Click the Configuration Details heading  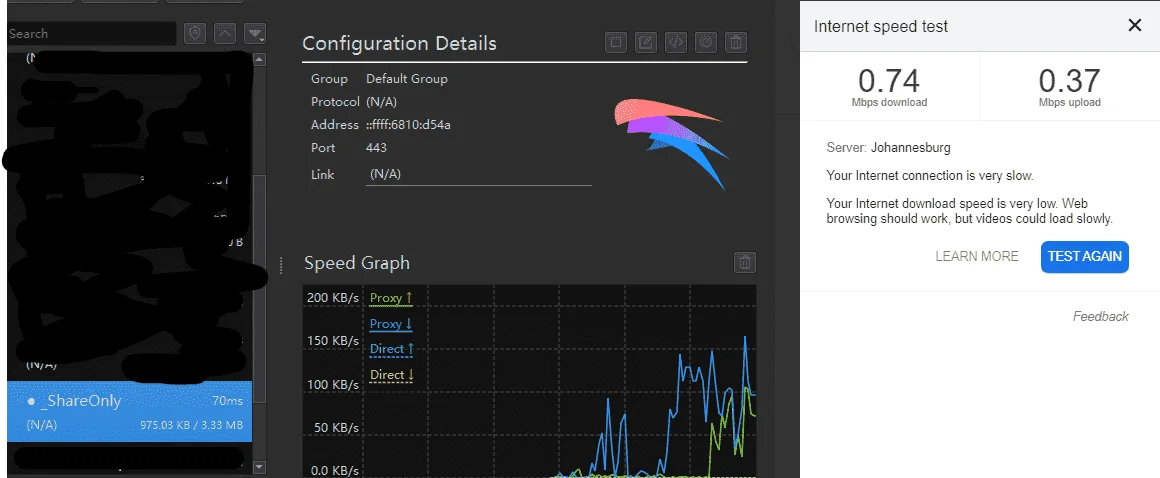click(x=399, y=43)
